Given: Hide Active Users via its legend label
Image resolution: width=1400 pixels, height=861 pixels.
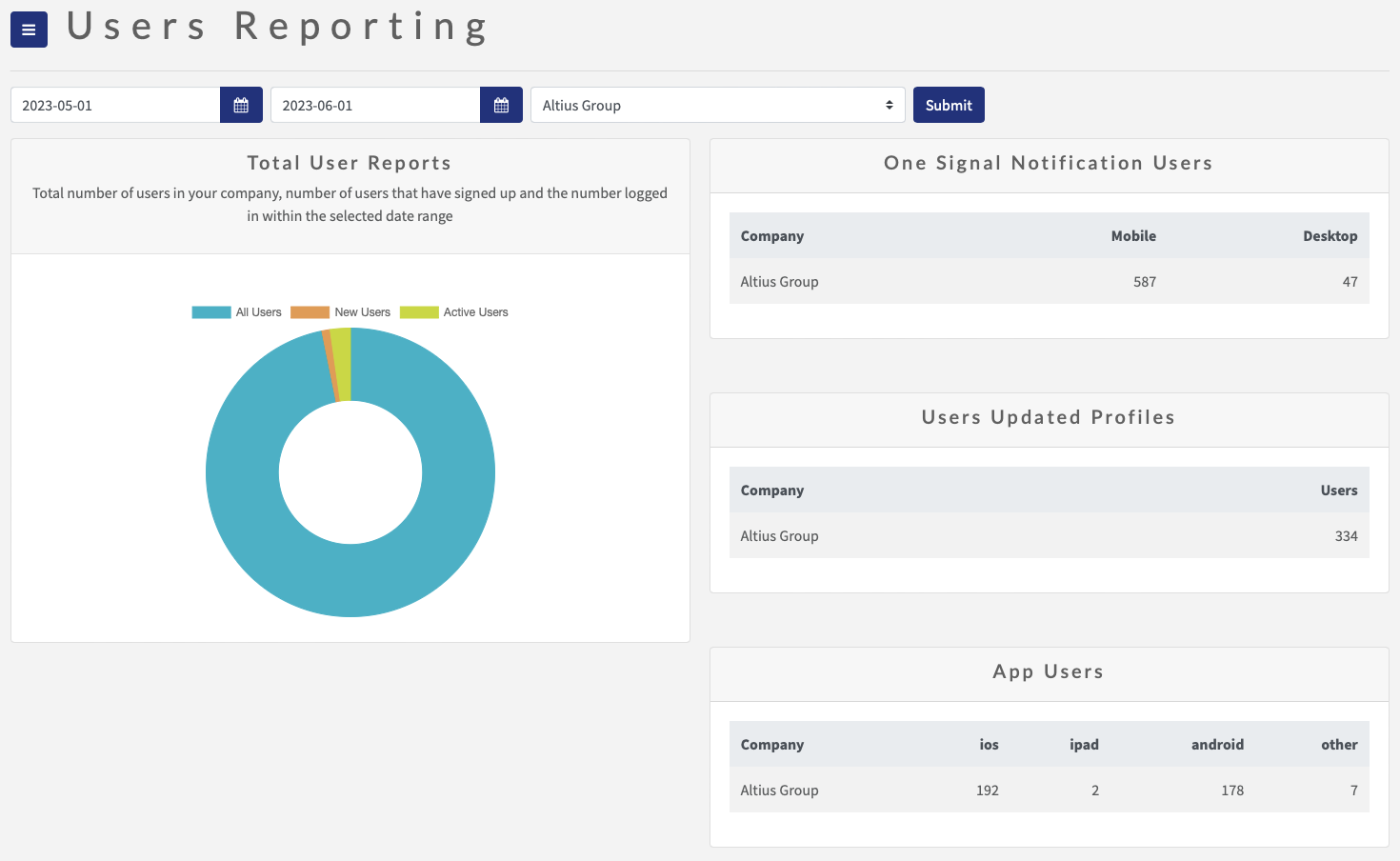Looking at the screenshot, I should (x=476, y=311).
